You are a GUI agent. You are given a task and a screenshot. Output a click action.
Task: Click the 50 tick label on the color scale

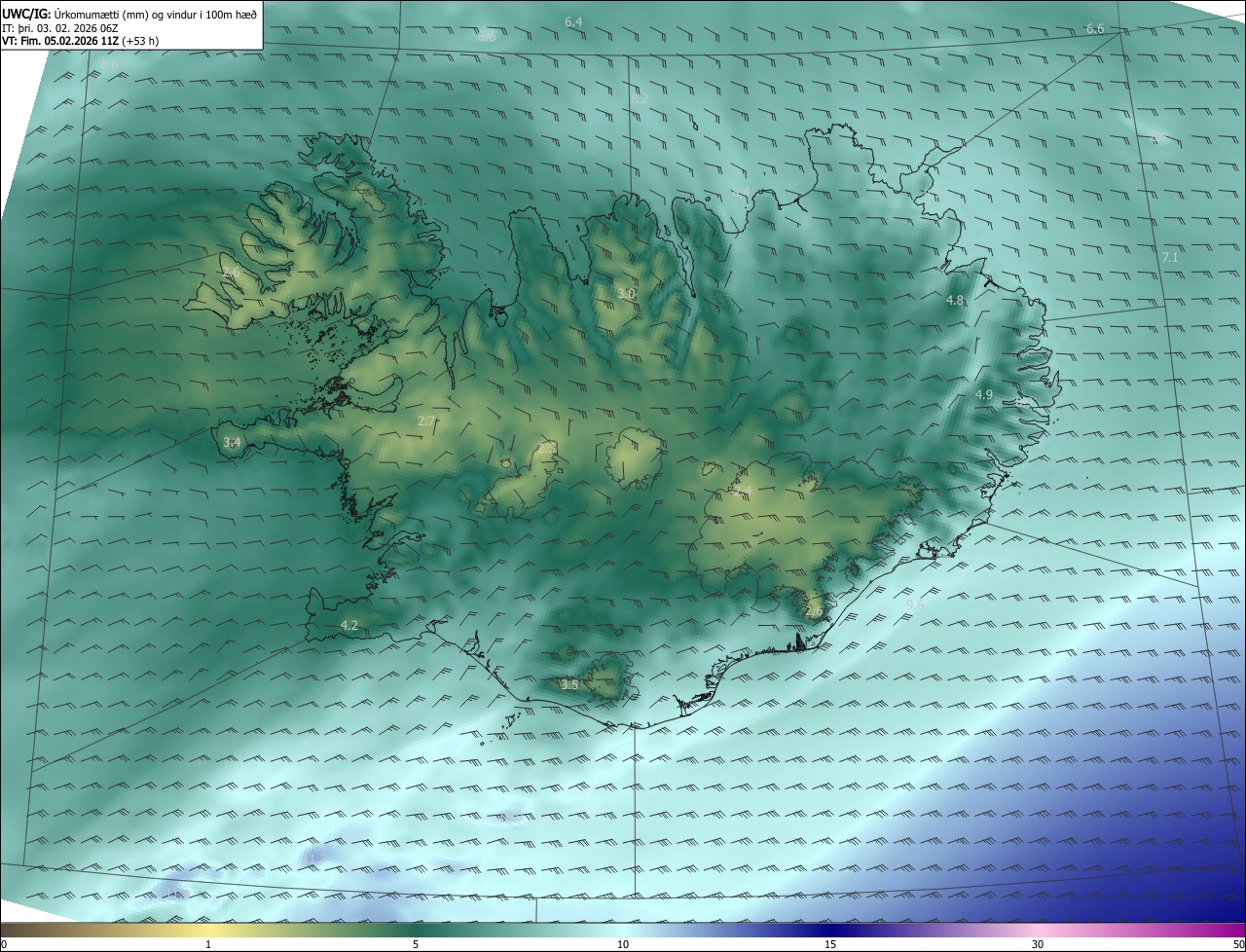[x=1238, y=944]
